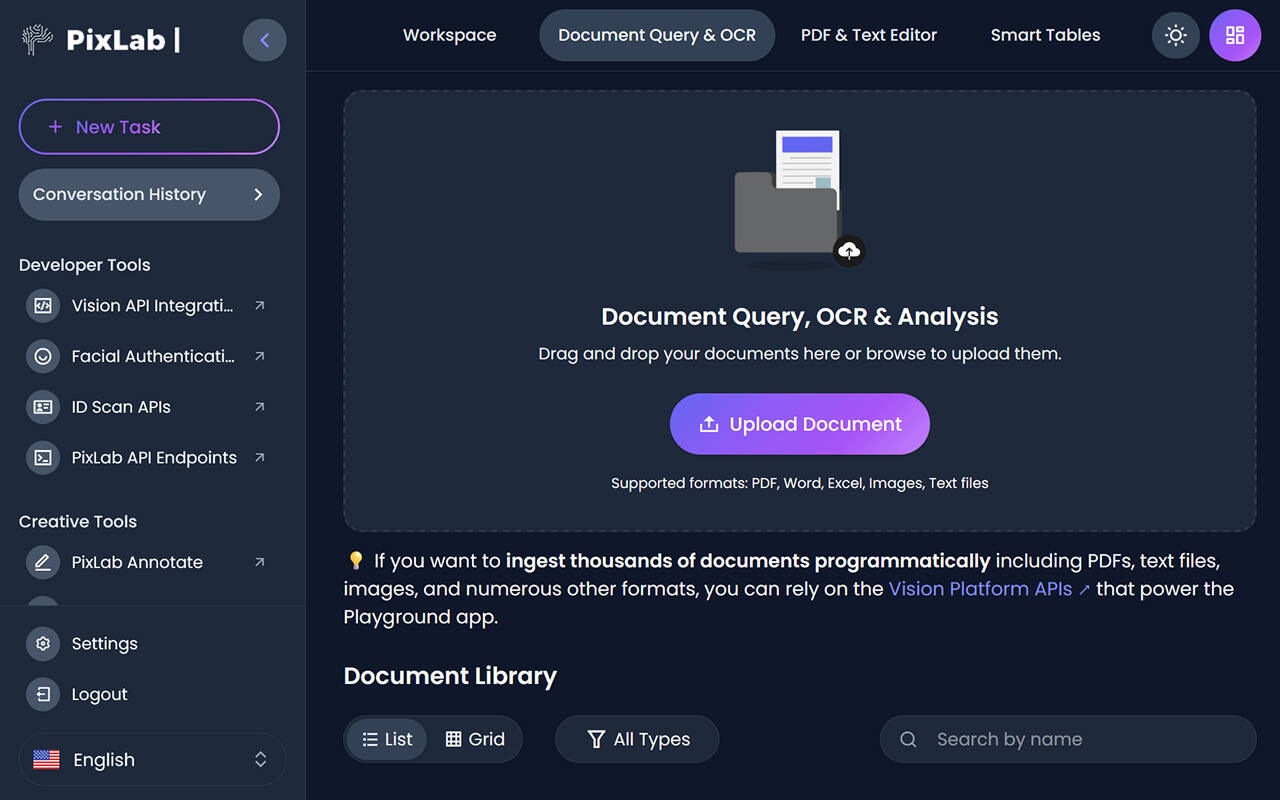Open the All Types filter dropdown
Image resolution: width=1280 pixels, height=800 pixels.
637,739
